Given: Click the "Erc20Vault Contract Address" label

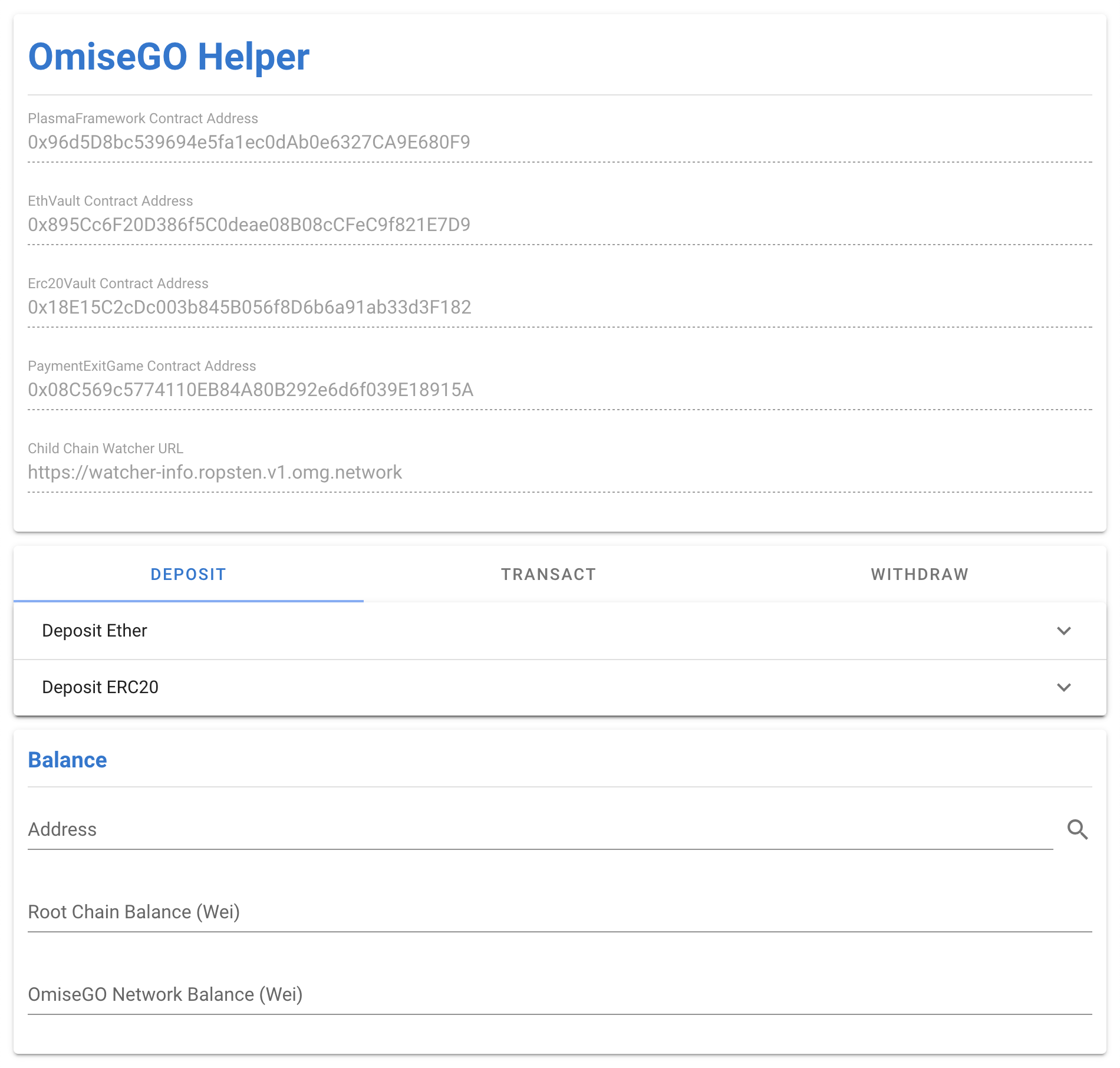Looking at the screenshot, I should 118,284.
